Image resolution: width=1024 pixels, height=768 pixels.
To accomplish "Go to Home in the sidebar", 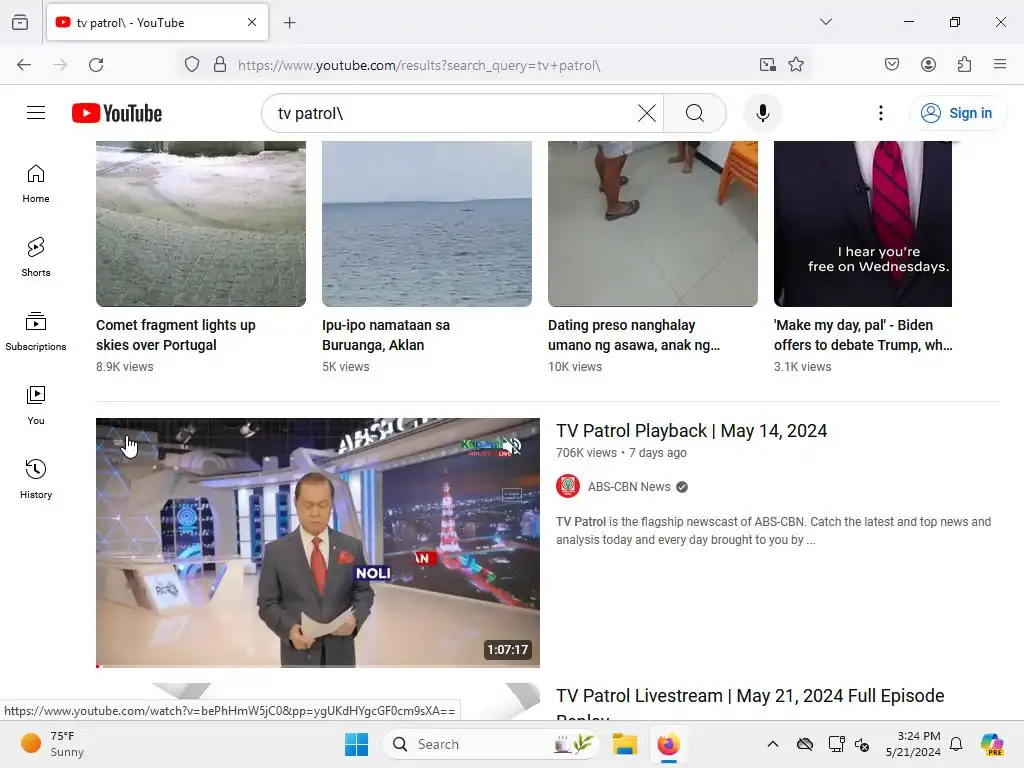I will [x=36, y=184].
